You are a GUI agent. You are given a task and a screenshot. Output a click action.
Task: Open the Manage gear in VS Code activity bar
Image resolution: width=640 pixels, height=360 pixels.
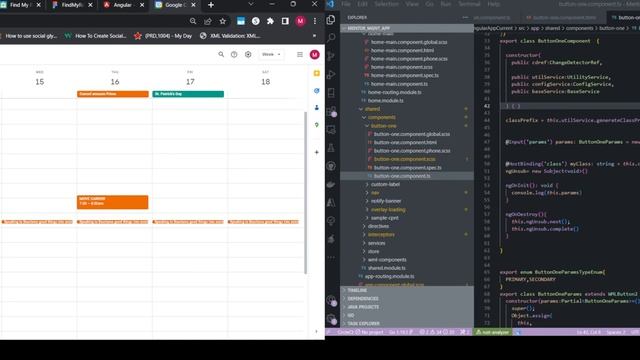pos(331,319)
